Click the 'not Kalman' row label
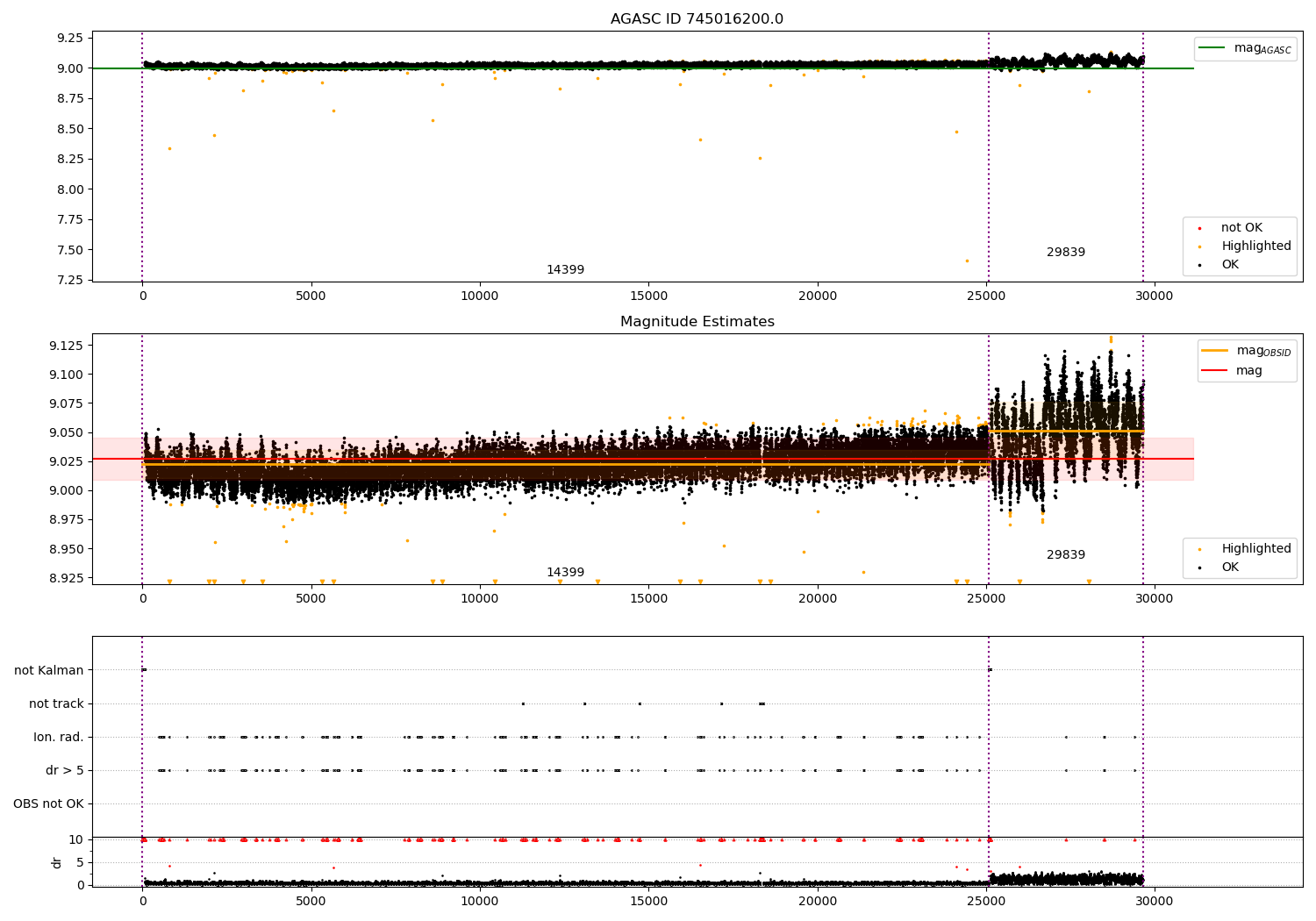The image size is (1316, 921). [x=49, y=671]
